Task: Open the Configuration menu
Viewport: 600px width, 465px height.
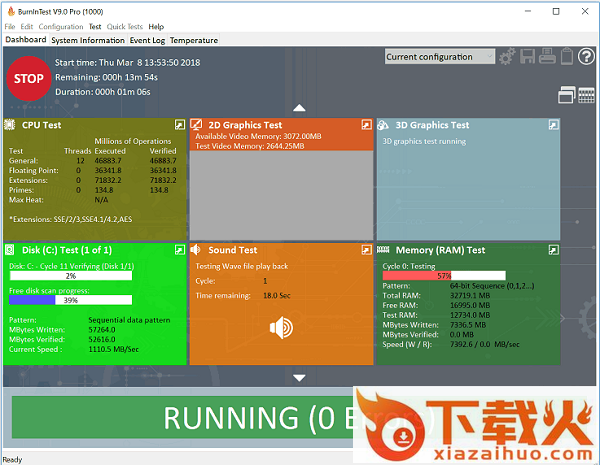Action: (x=61, y=27)
